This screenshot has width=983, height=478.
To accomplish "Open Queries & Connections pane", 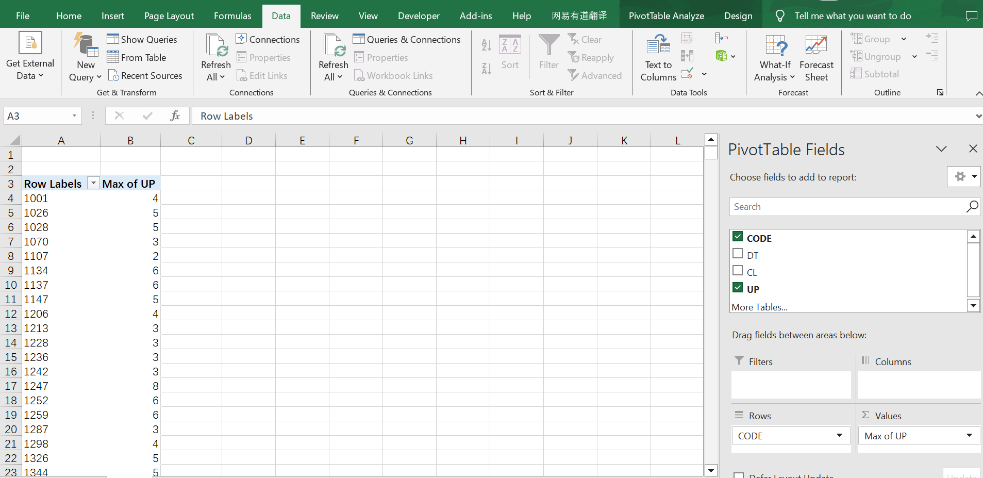I will pos(405,40).
